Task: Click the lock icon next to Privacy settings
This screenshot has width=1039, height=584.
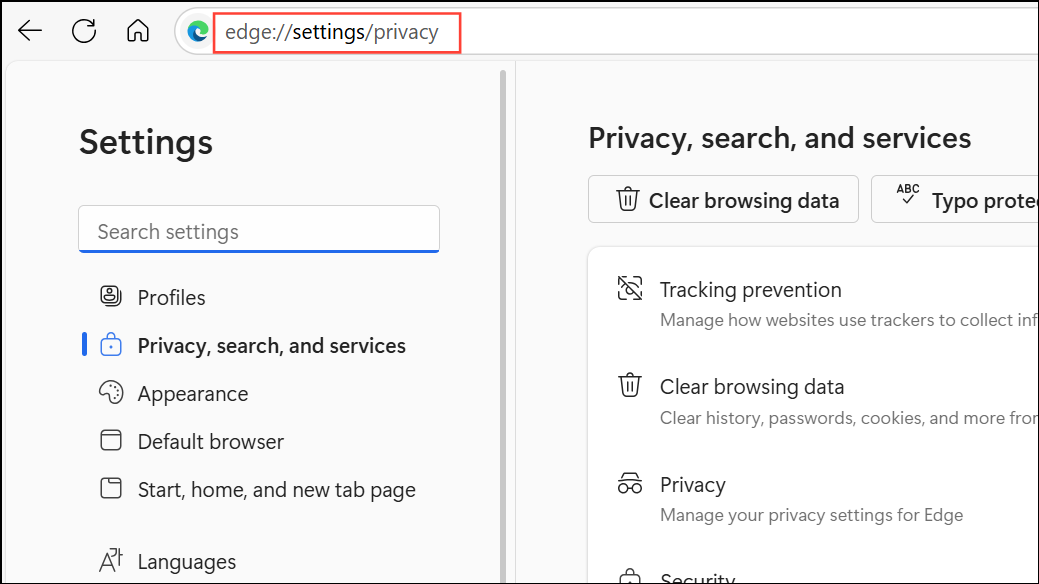Action: coord(110,345)
